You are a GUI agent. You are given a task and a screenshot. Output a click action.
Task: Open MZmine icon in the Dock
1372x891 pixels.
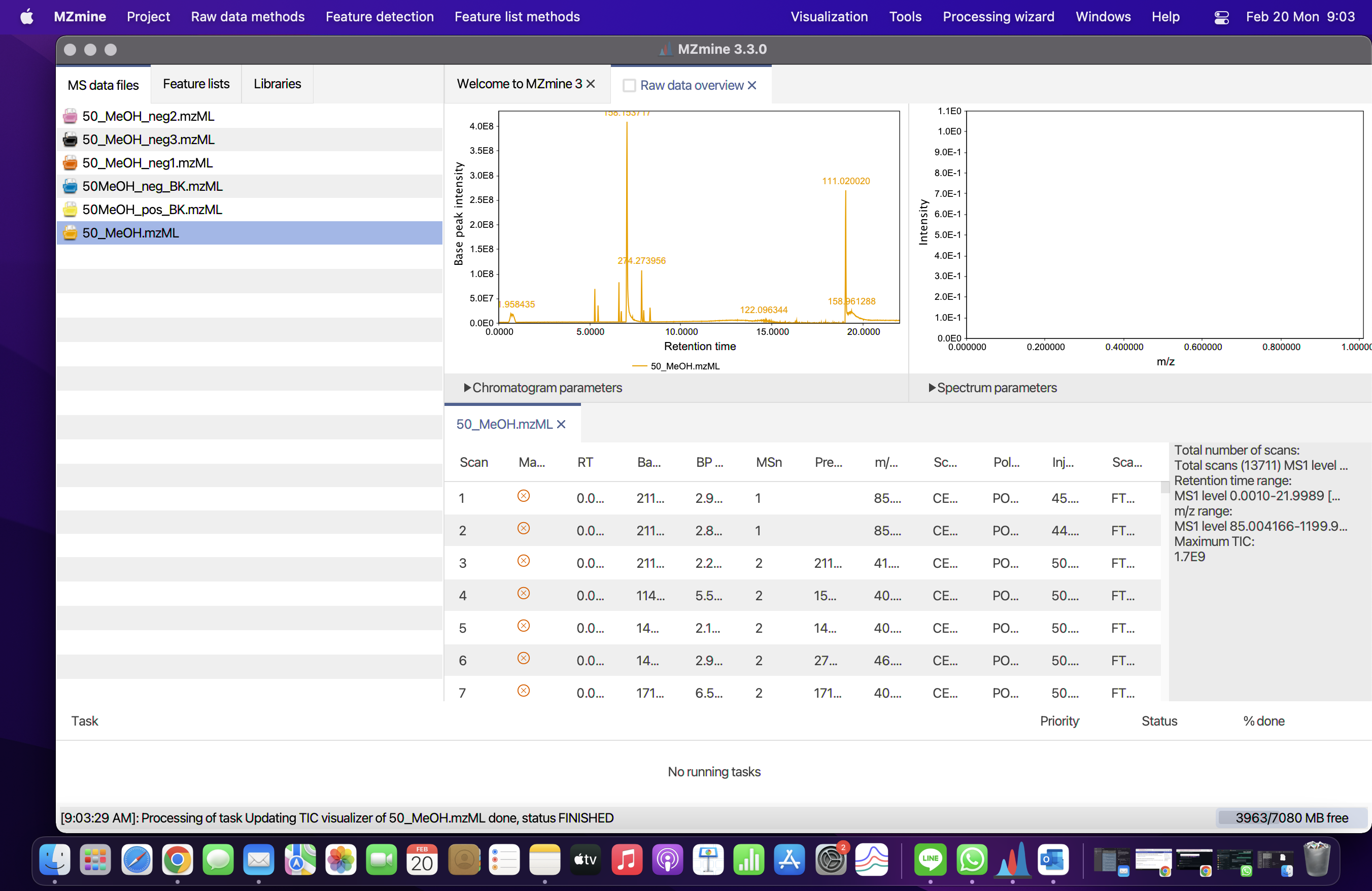click(1013, 861)
